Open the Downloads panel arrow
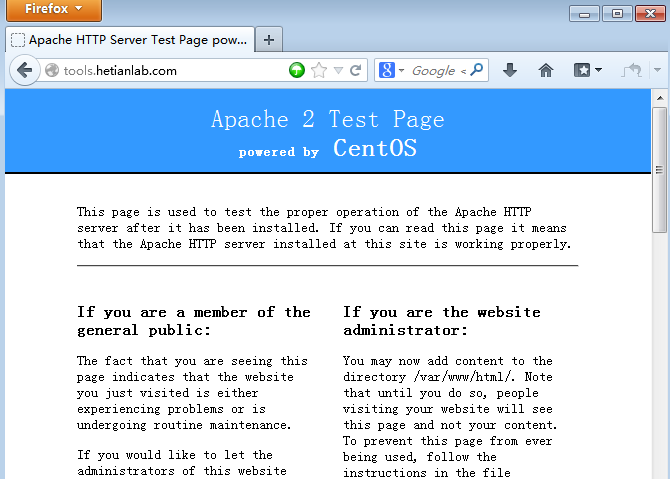 pos(510,70)
